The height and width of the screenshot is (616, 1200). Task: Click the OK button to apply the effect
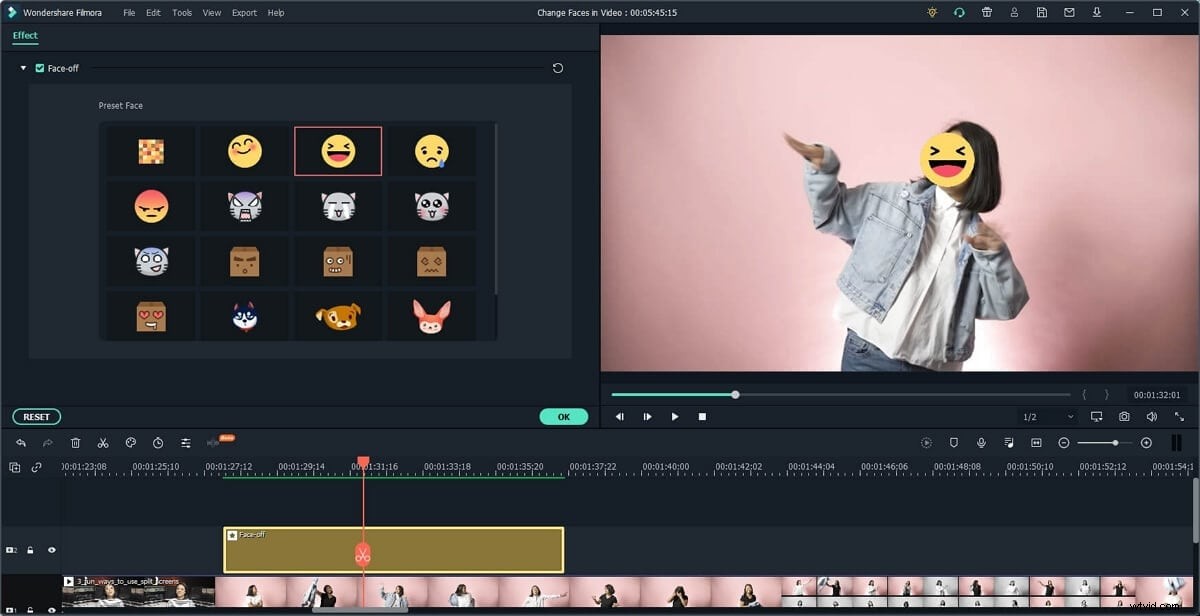(564, 416)
